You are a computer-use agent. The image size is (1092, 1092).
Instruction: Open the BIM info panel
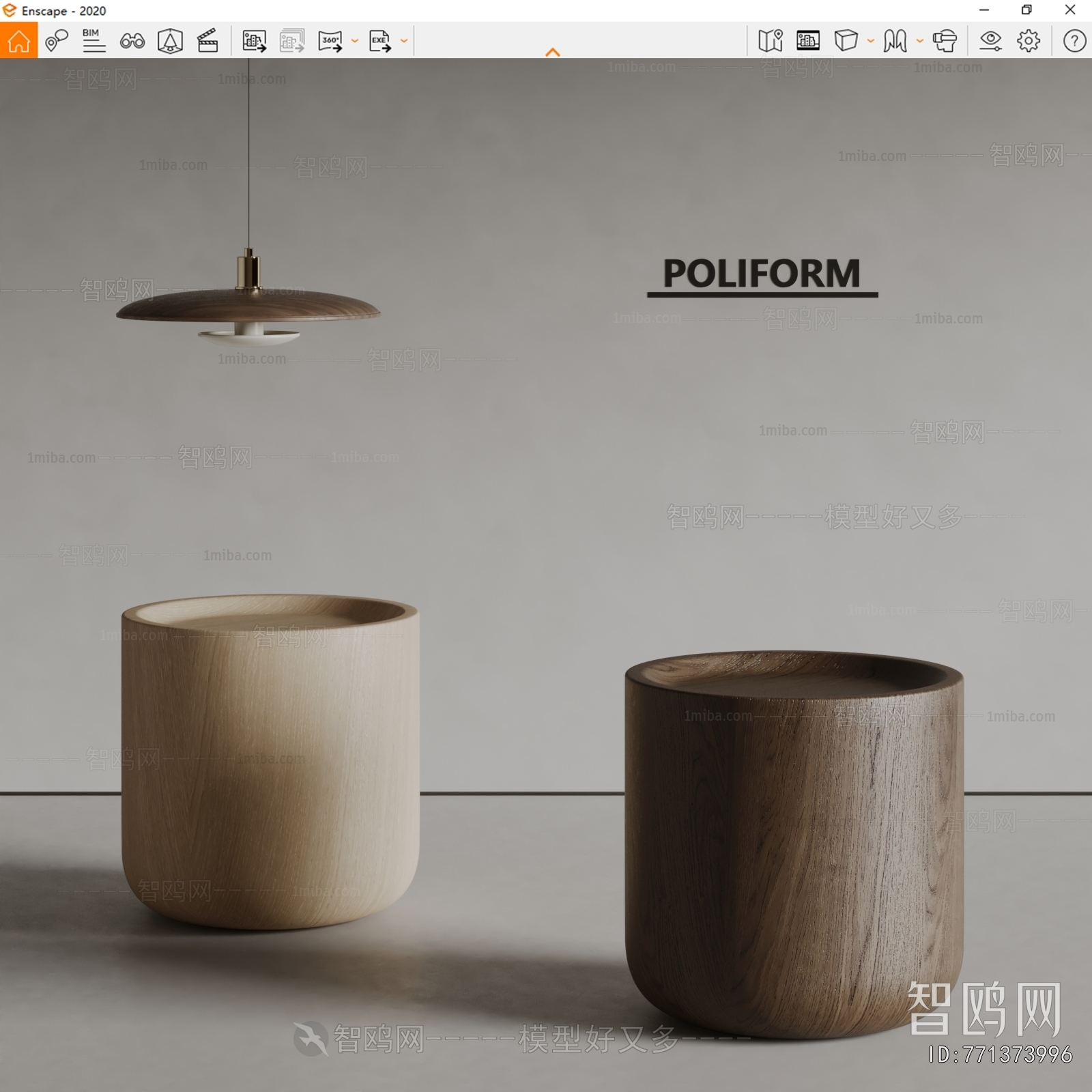tap(94, 41)
